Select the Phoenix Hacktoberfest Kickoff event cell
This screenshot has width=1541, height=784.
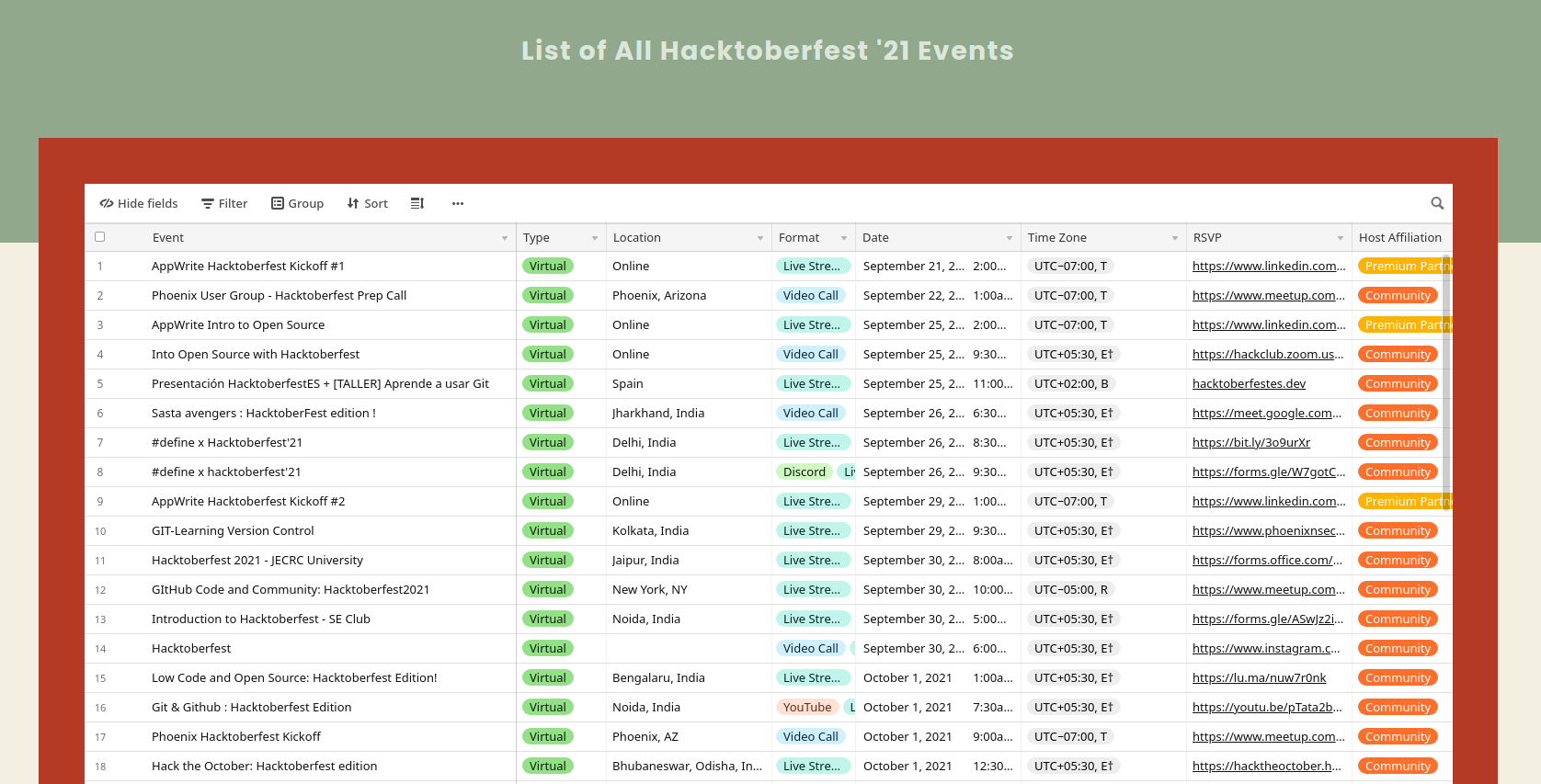(236, 736)
